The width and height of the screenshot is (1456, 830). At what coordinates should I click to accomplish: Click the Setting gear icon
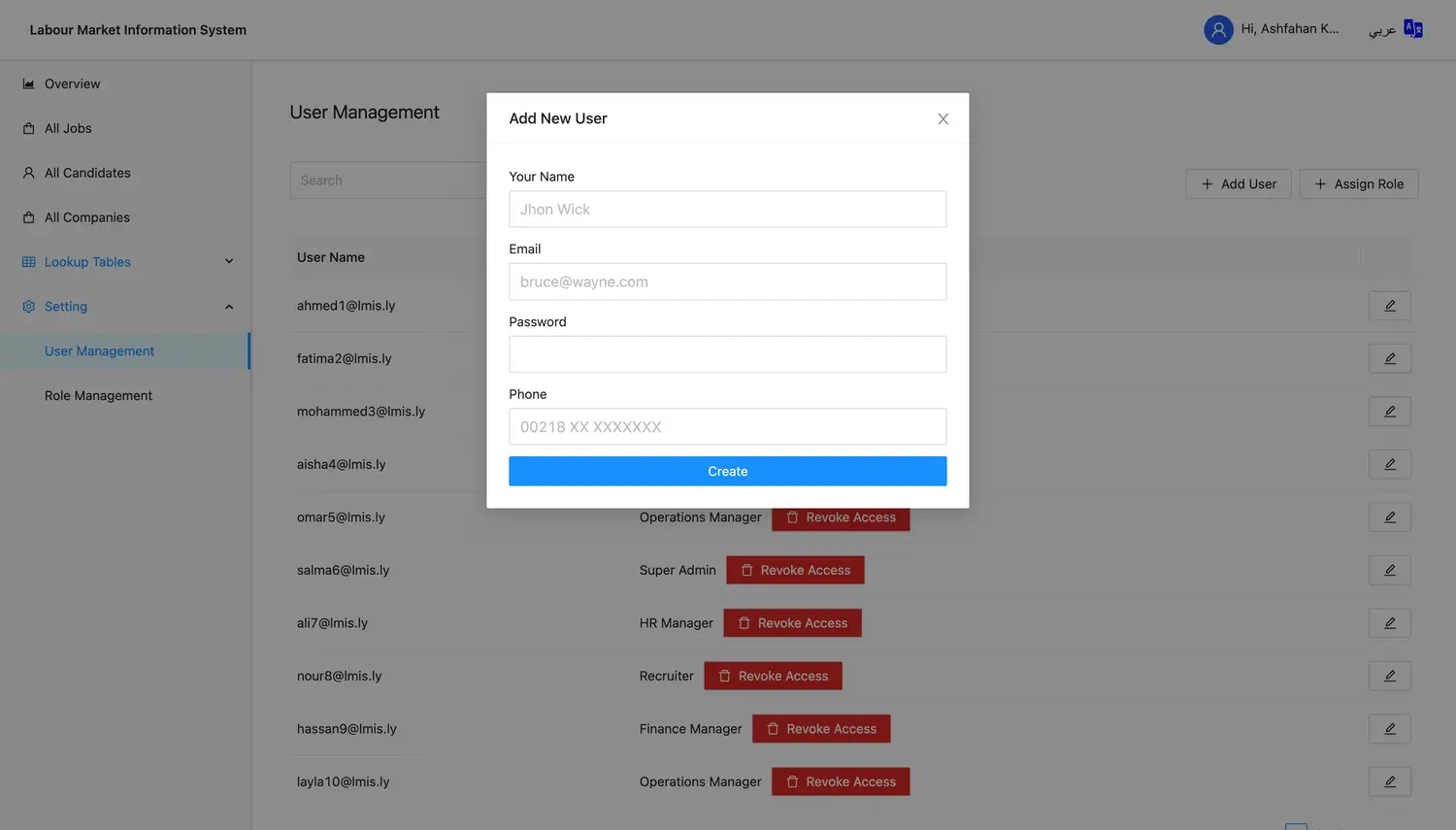tap(29, 307)
